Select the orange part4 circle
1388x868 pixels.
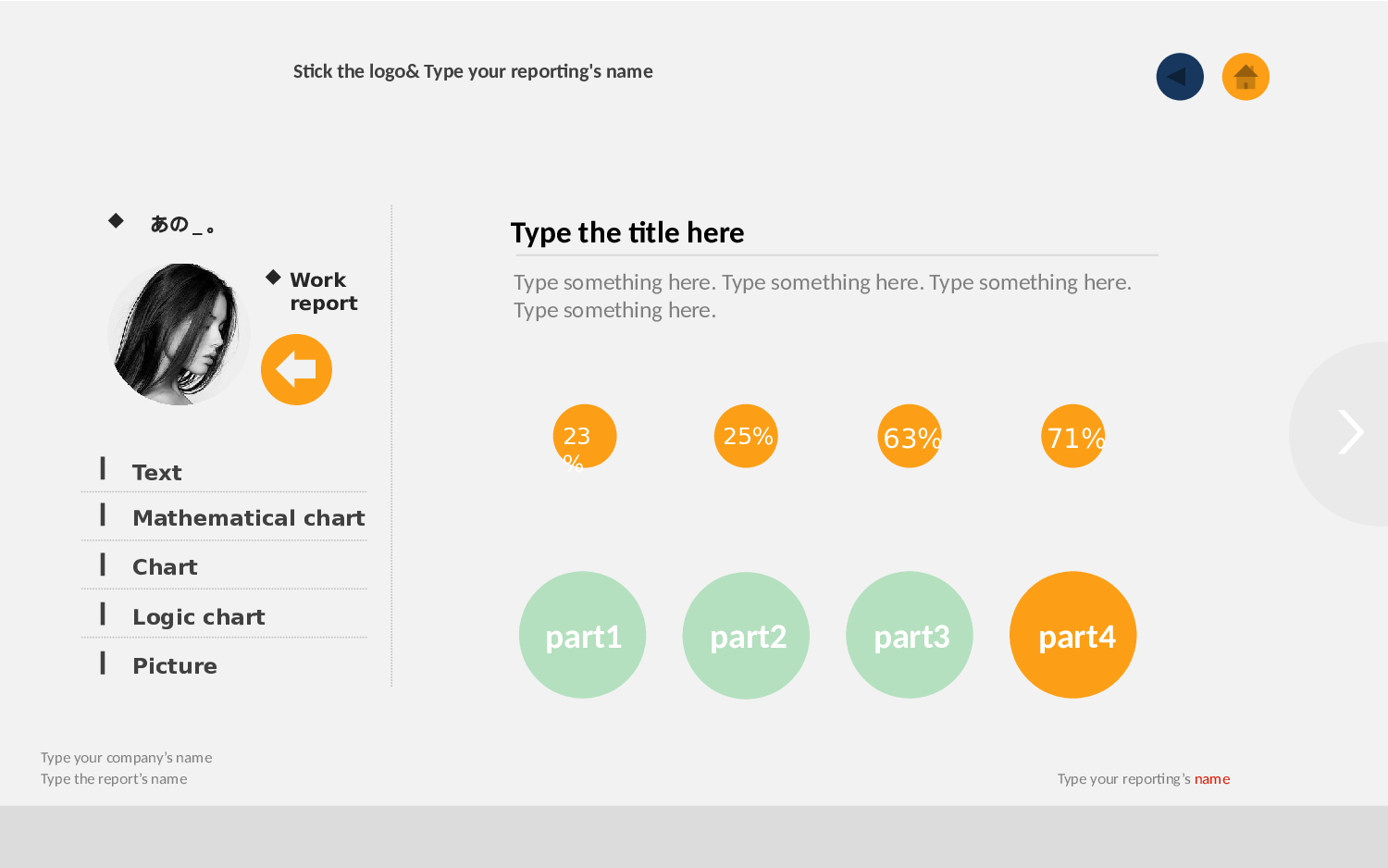(x=1073, y=635)
